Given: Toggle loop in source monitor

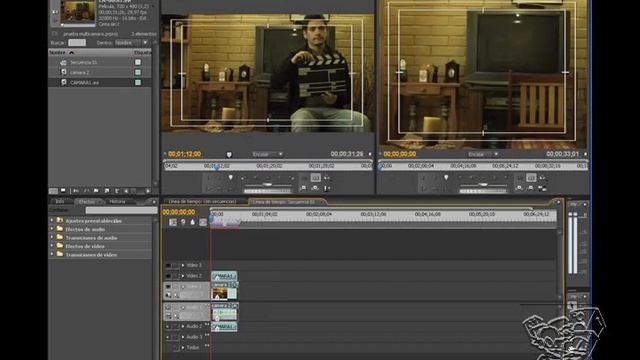Looking at the screenshot, I should pos(304,178).
